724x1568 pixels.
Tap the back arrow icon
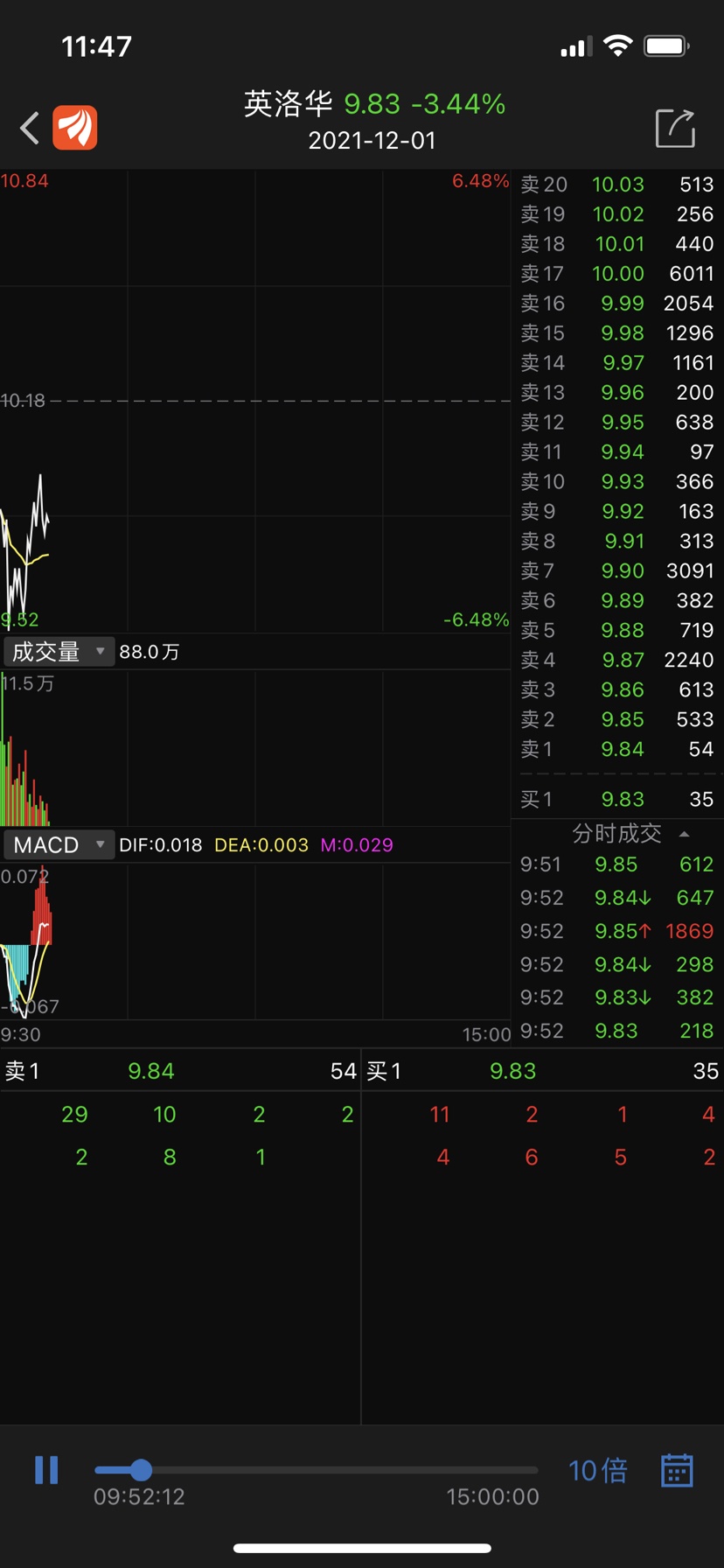[x=30, y=128]
